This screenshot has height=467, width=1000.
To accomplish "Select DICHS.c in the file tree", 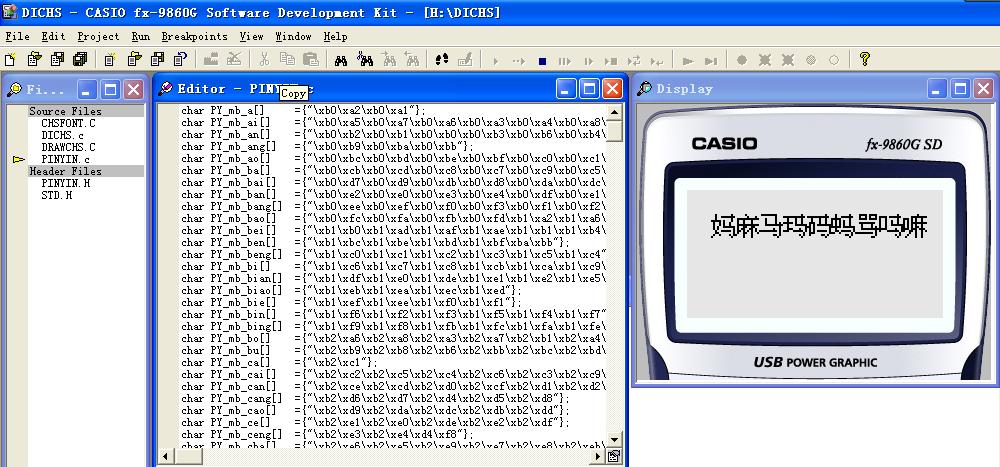I will pyautogui.click(x=62, y=135).
